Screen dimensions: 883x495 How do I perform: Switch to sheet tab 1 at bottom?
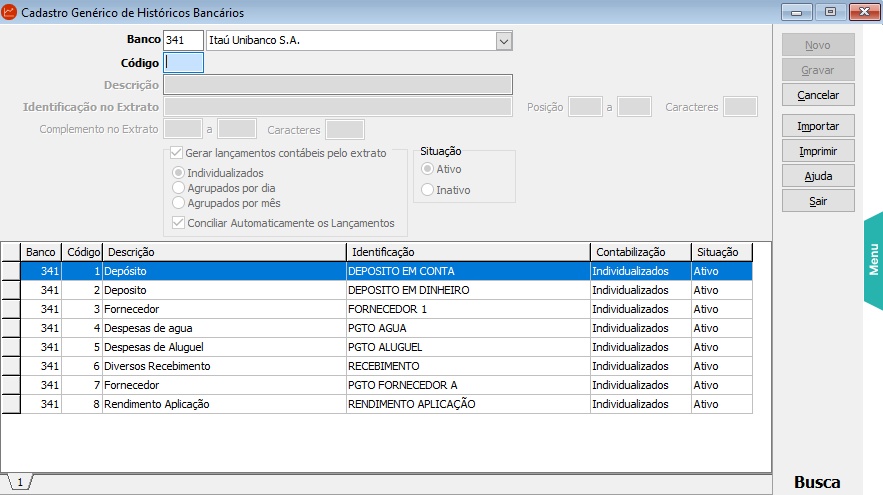(18, 482)
